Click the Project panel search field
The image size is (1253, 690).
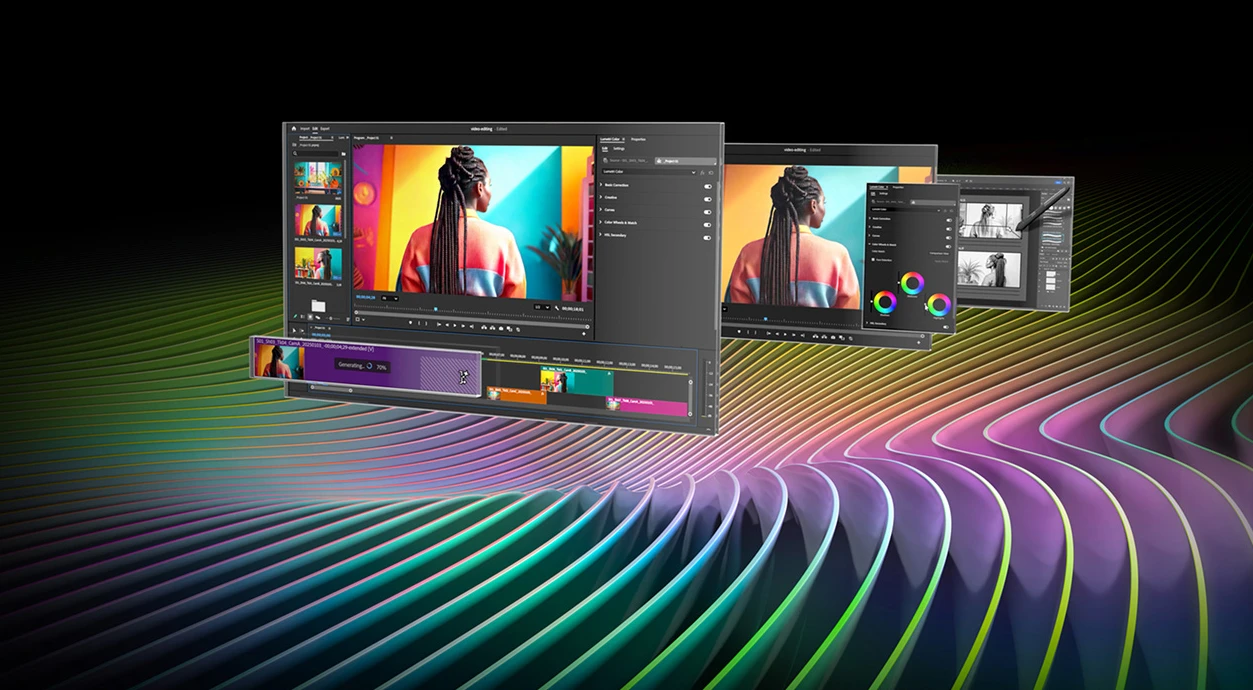click(316, 153)
